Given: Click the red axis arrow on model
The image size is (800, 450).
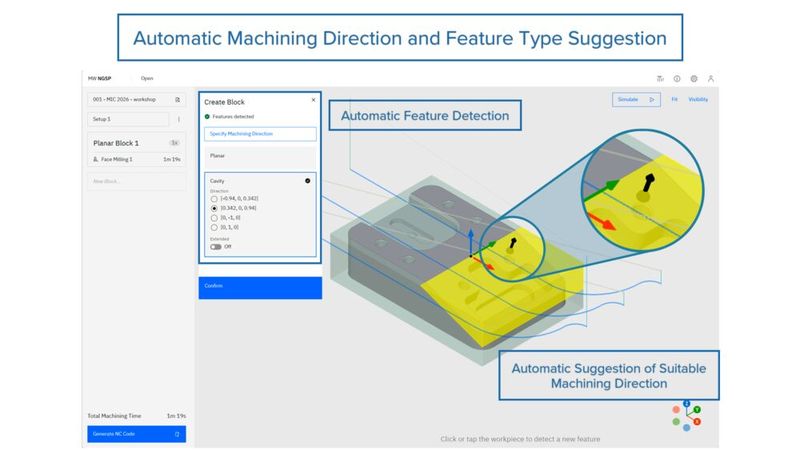Looking at the screenshot, I should (x=483, y=263).
